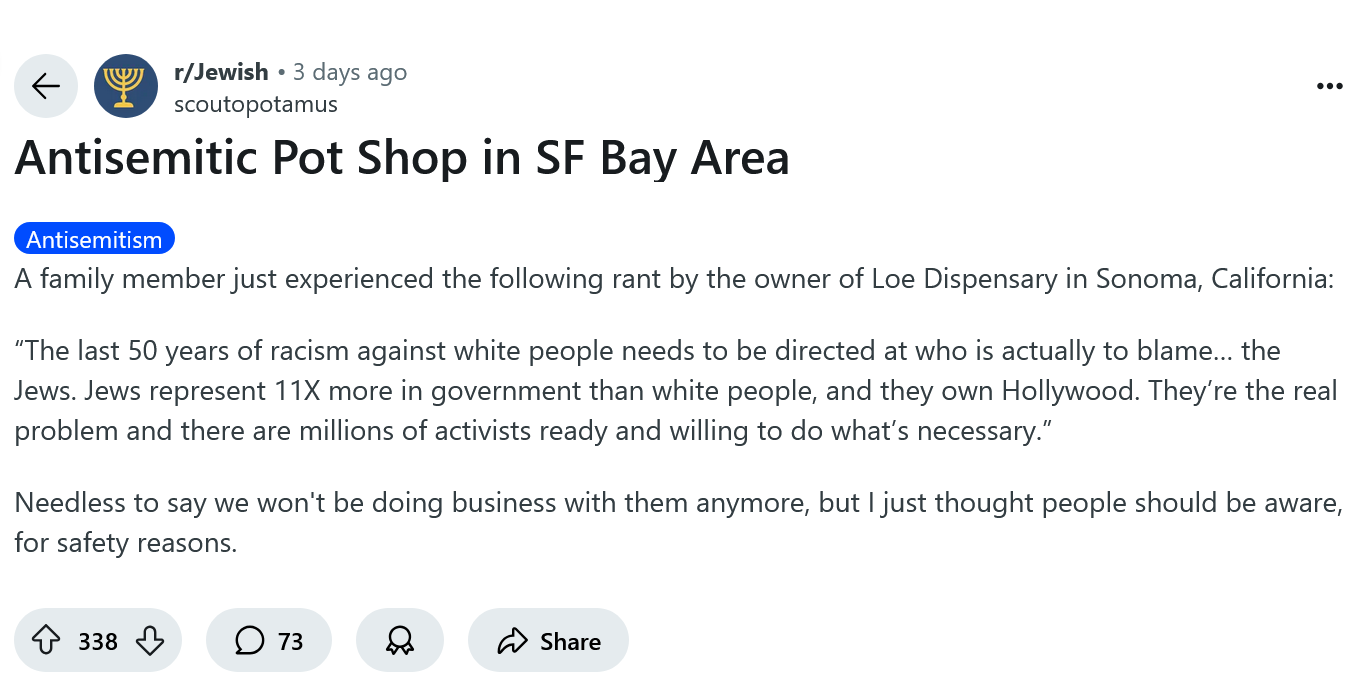Click the quoted rant paragraph
The image size is (1368, 692).
(676, 391)
